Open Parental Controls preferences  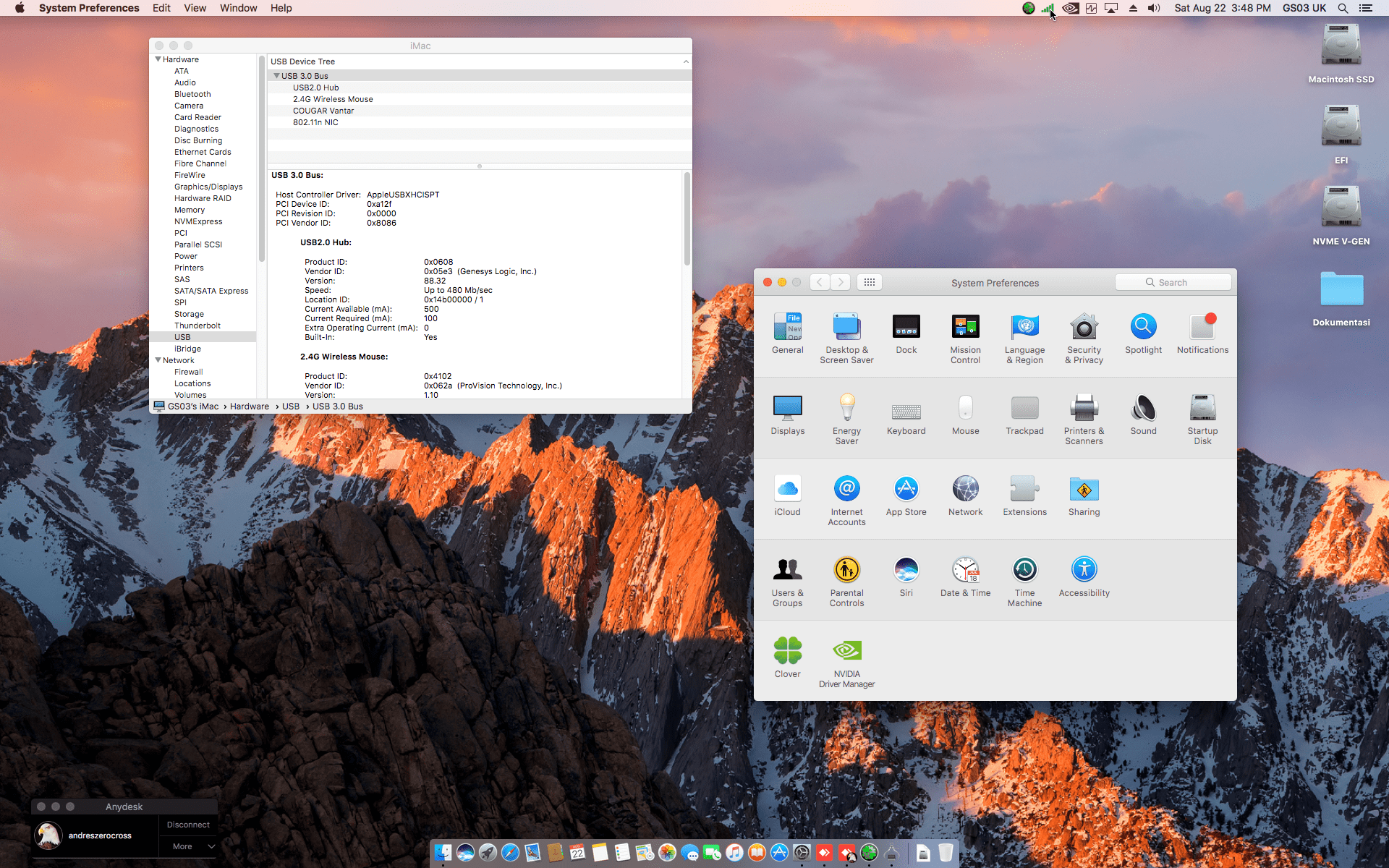tap(846, 581)
